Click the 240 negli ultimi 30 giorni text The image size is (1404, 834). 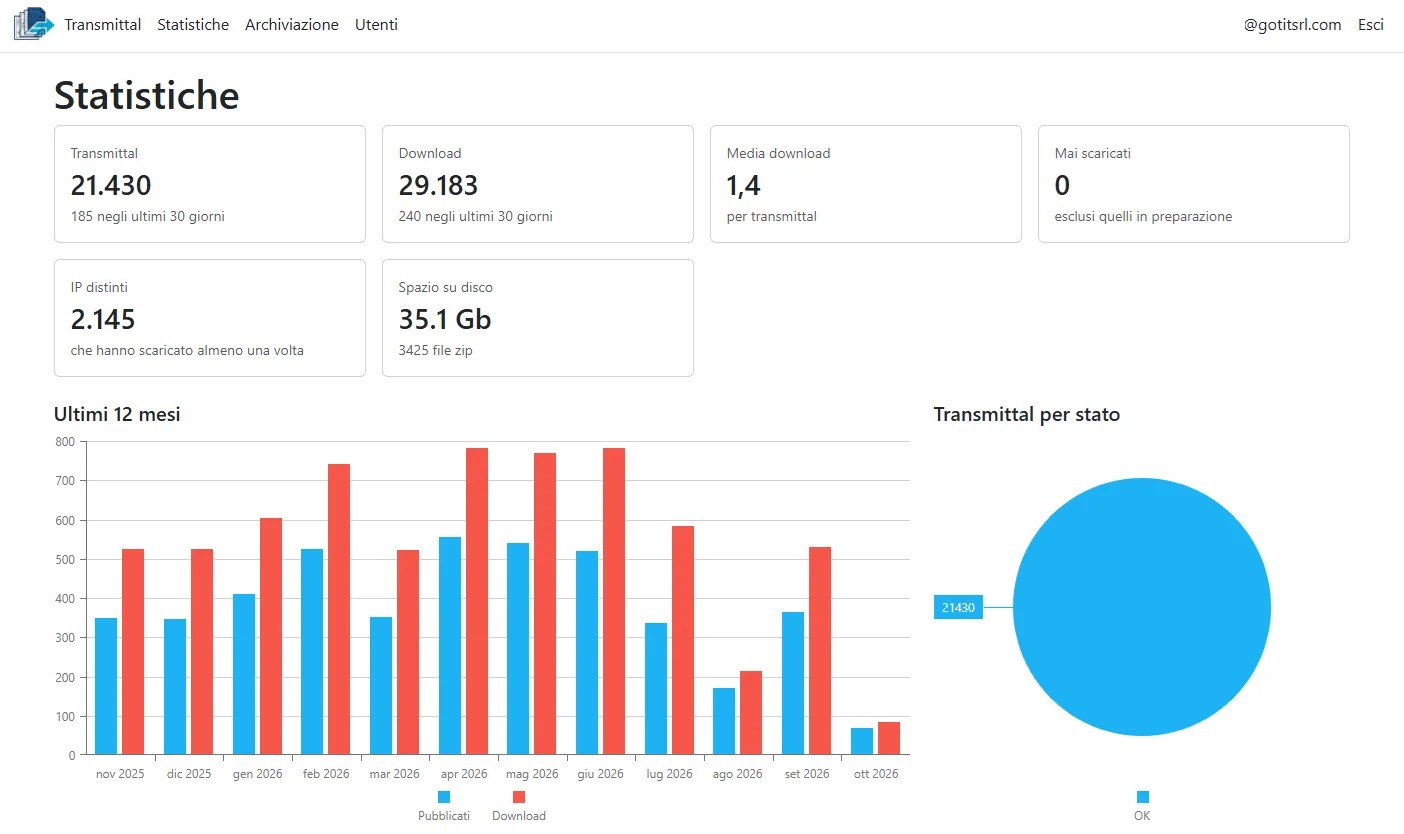coord(476,216)
